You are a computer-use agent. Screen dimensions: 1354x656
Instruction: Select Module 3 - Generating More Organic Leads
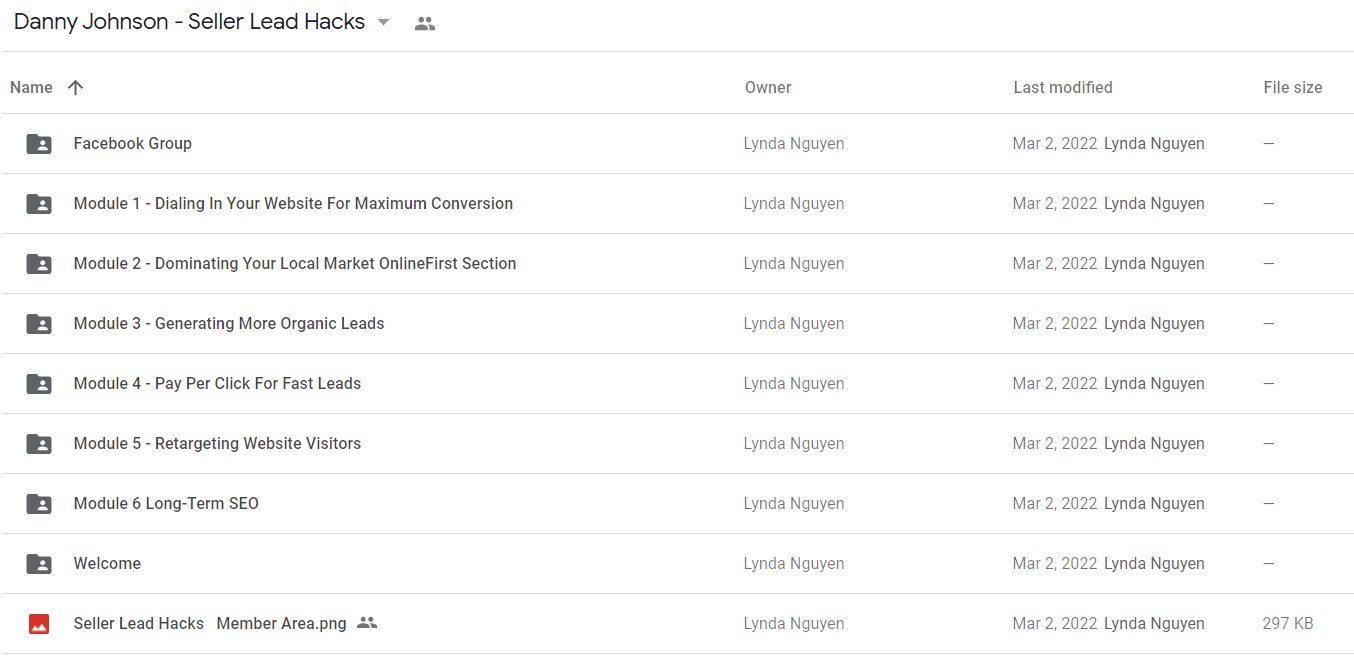pos(229,323)
